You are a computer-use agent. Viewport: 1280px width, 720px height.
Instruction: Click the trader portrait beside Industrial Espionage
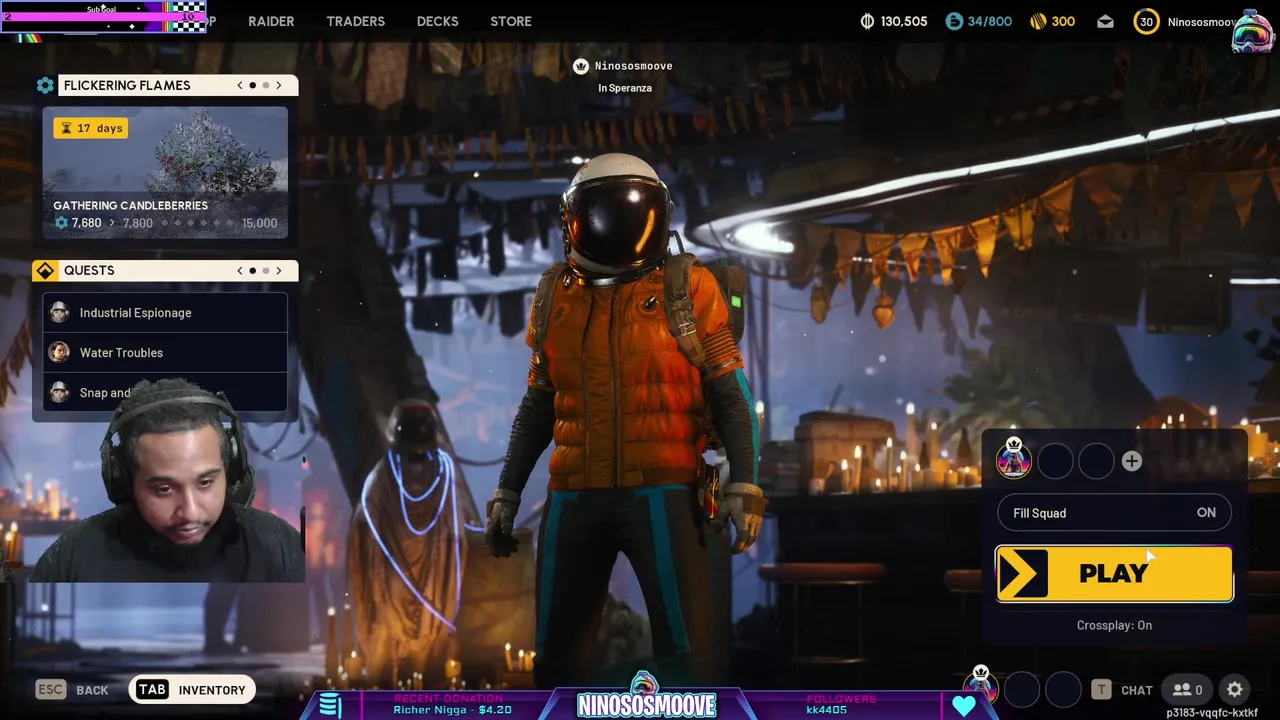click(60, 312)
